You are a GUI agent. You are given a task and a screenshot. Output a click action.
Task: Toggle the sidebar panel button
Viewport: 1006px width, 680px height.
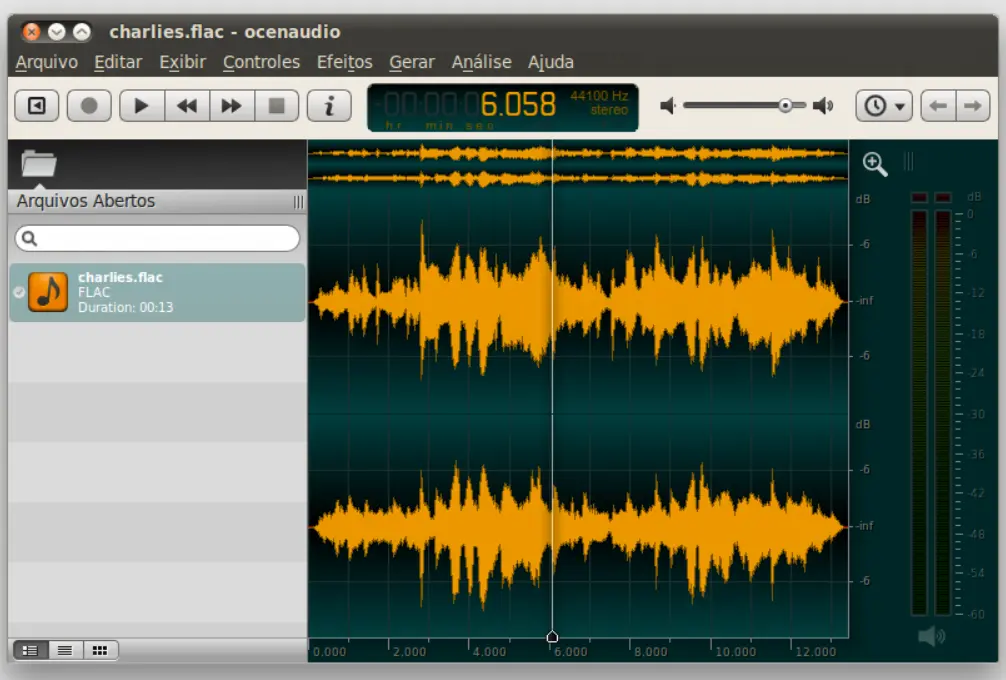pos(37,106)
